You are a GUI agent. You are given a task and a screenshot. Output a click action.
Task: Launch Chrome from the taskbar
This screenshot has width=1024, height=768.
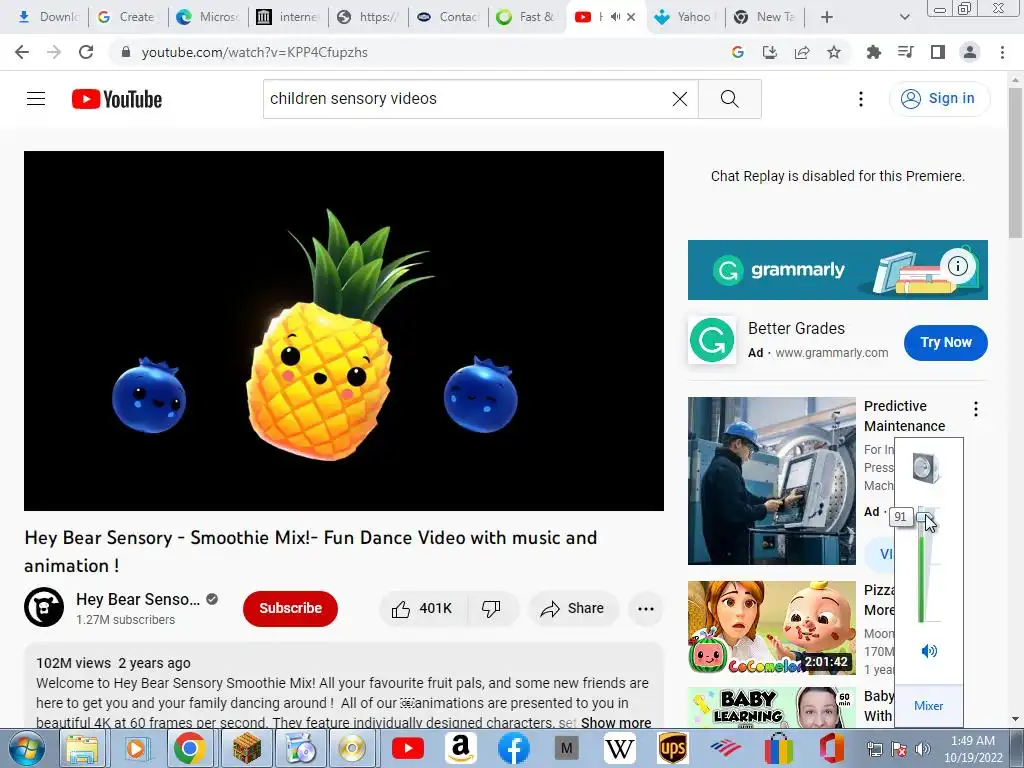pos(189,748)
